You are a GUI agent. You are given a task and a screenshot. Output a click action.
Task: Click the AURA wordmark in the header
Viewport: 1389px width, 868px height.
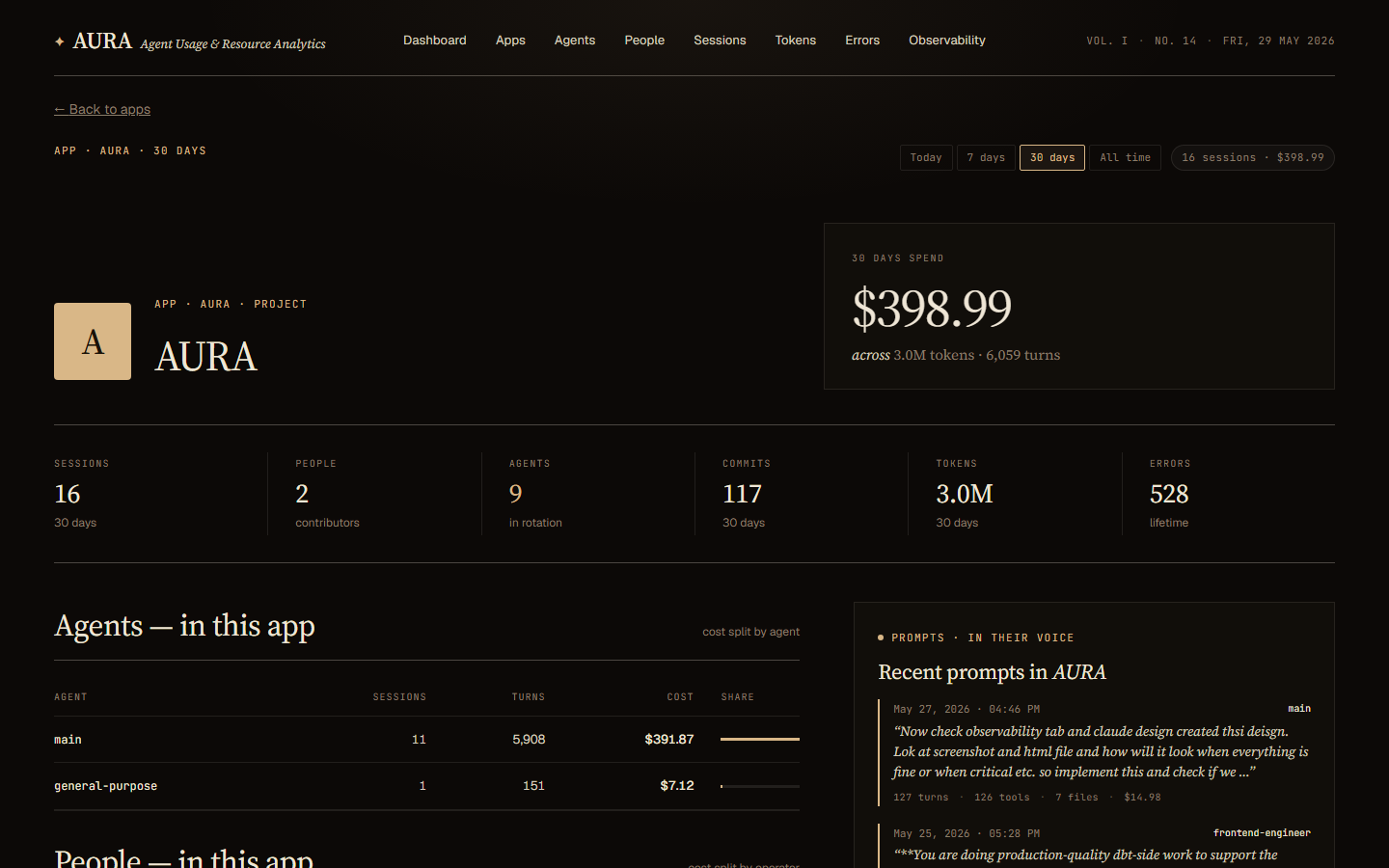pos(102,41)
